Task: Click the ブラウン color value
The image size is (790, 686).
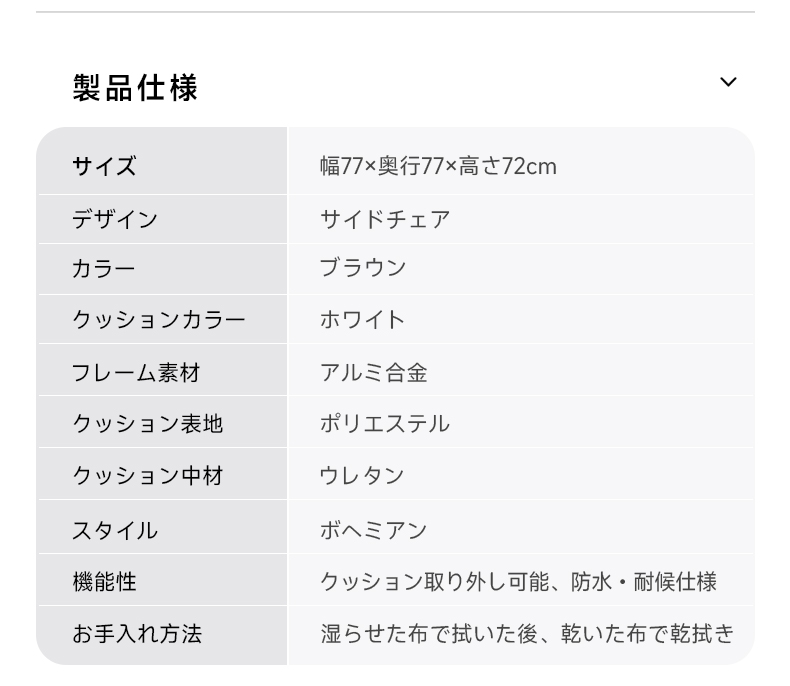Action: click(363, 267)
